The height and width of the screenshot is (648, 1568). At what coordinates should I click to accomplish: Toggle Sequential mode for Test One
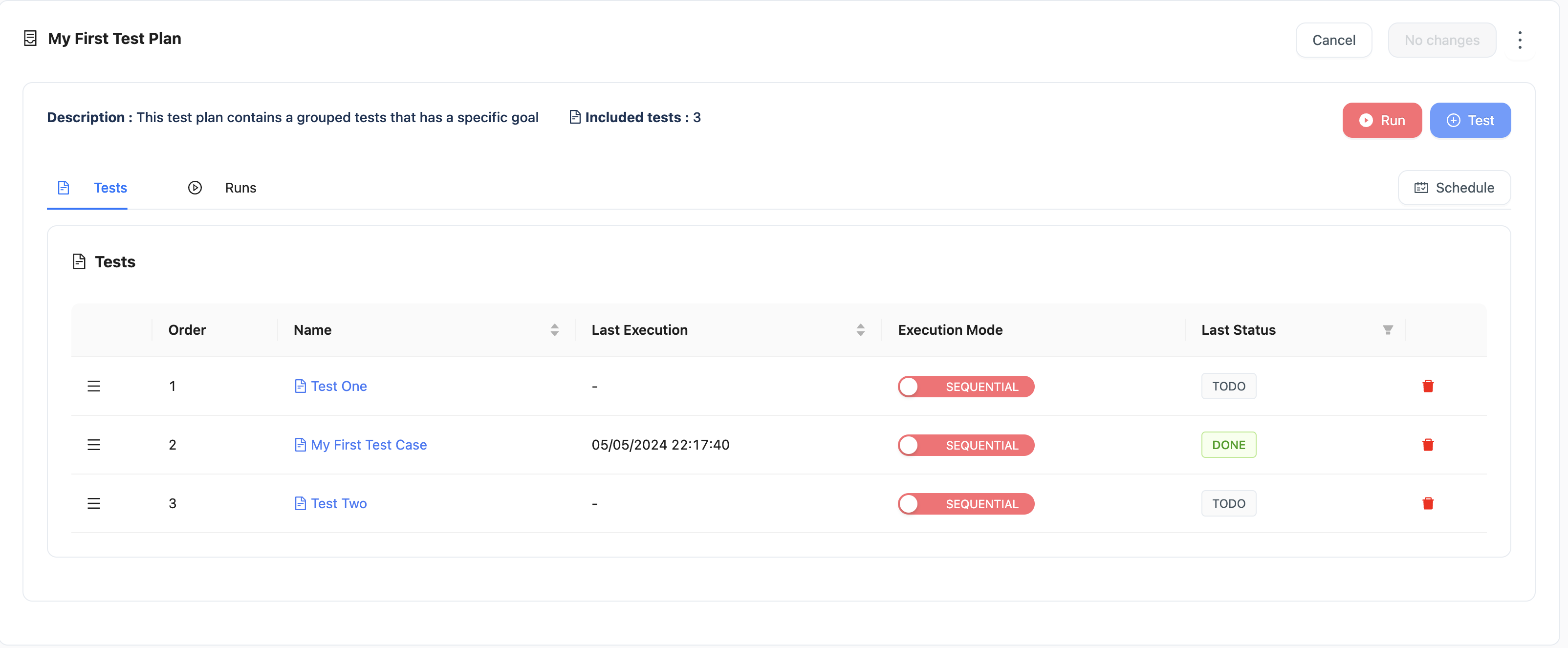(966, 387)
